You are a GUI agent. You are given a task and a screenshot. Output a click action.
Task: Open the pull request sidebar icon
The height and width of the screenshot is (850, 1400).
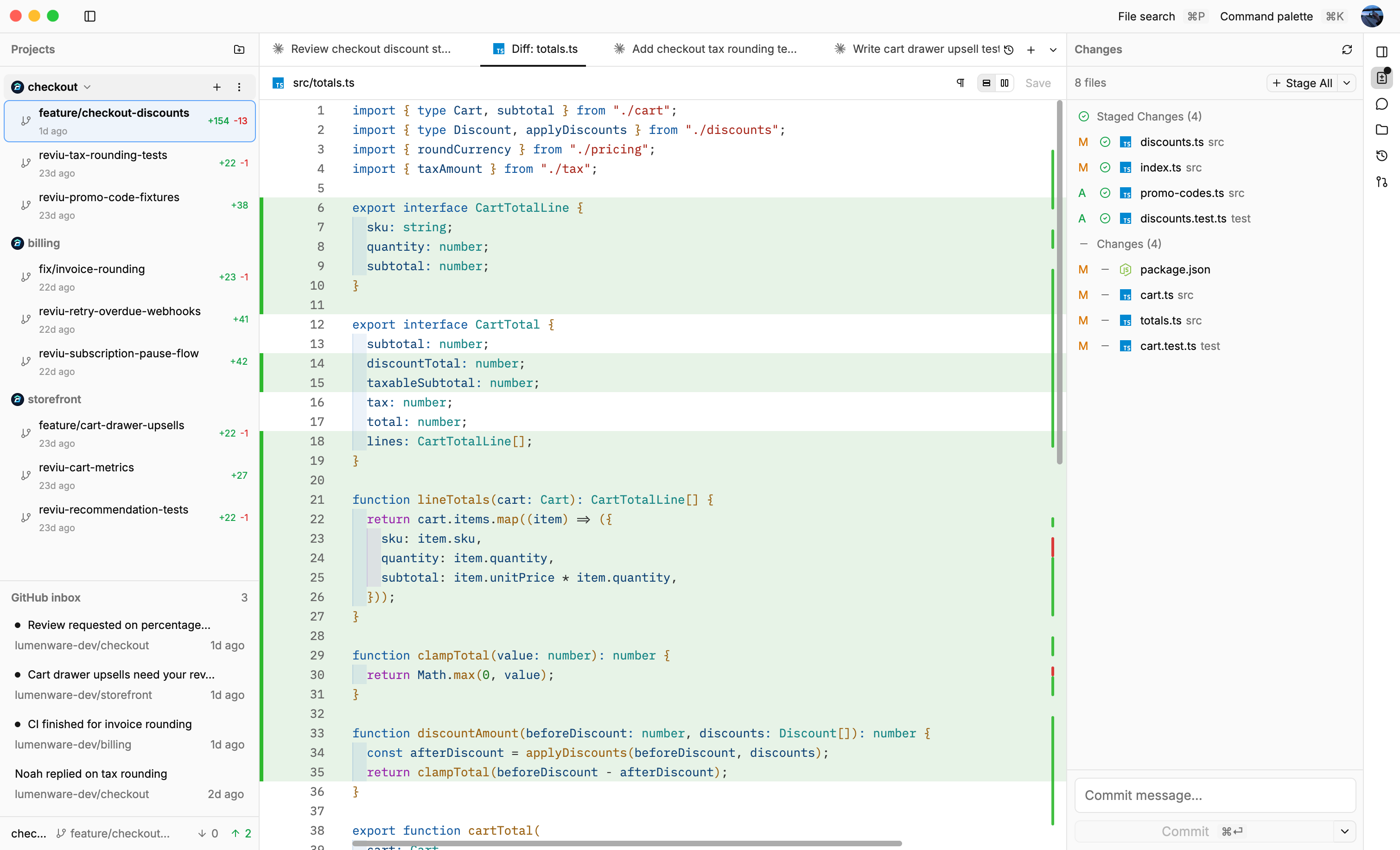point(1382,182)
